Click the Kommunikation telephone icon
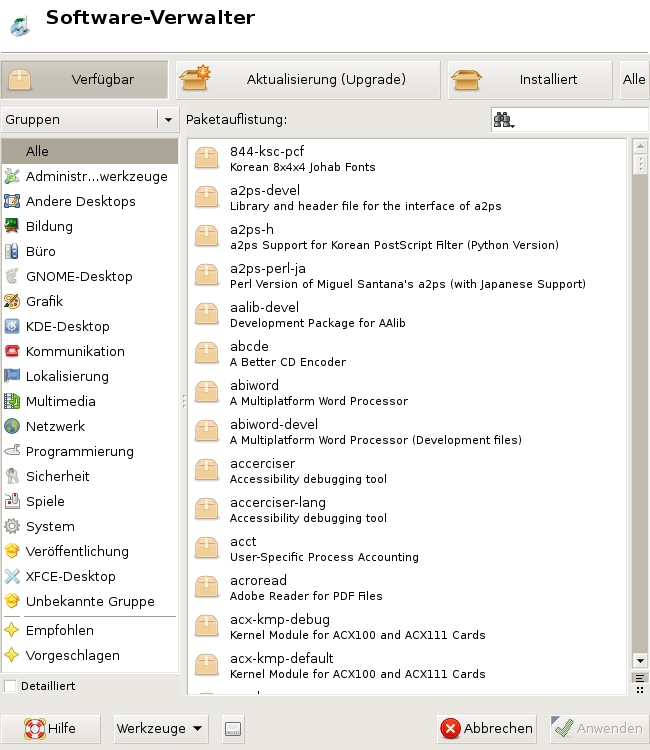Screen dimensions: 650x750 pos(12,351)
